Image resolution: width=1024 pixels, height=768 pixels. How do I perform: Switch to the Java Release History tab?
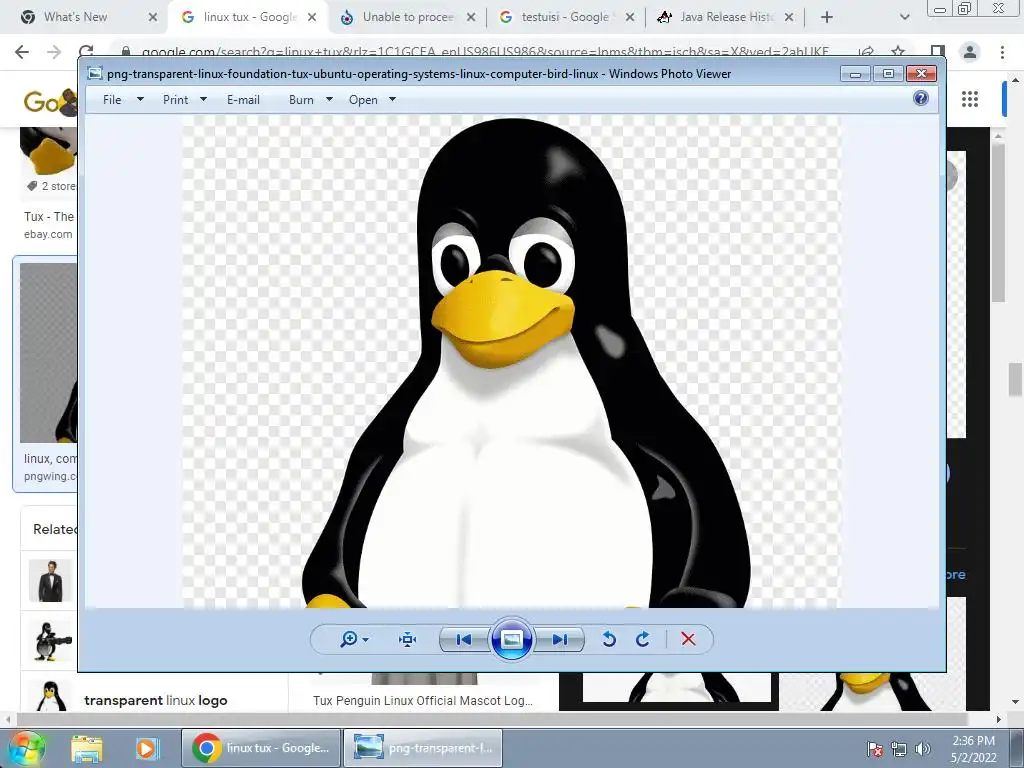[x=727, y=17]
